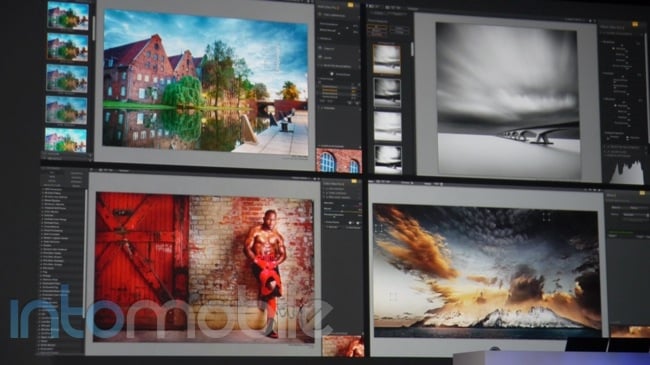Click the yellow badge icon in boxer window panel
This screenshot has width=650, height=365.
[x=354, y=181]
